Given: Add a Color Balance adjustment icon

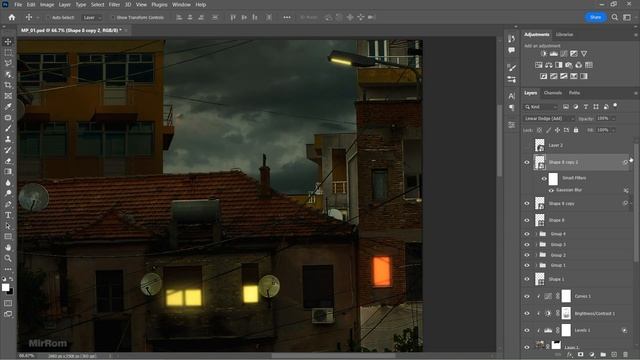Looking at the screenshot, I should click(549, 65).
